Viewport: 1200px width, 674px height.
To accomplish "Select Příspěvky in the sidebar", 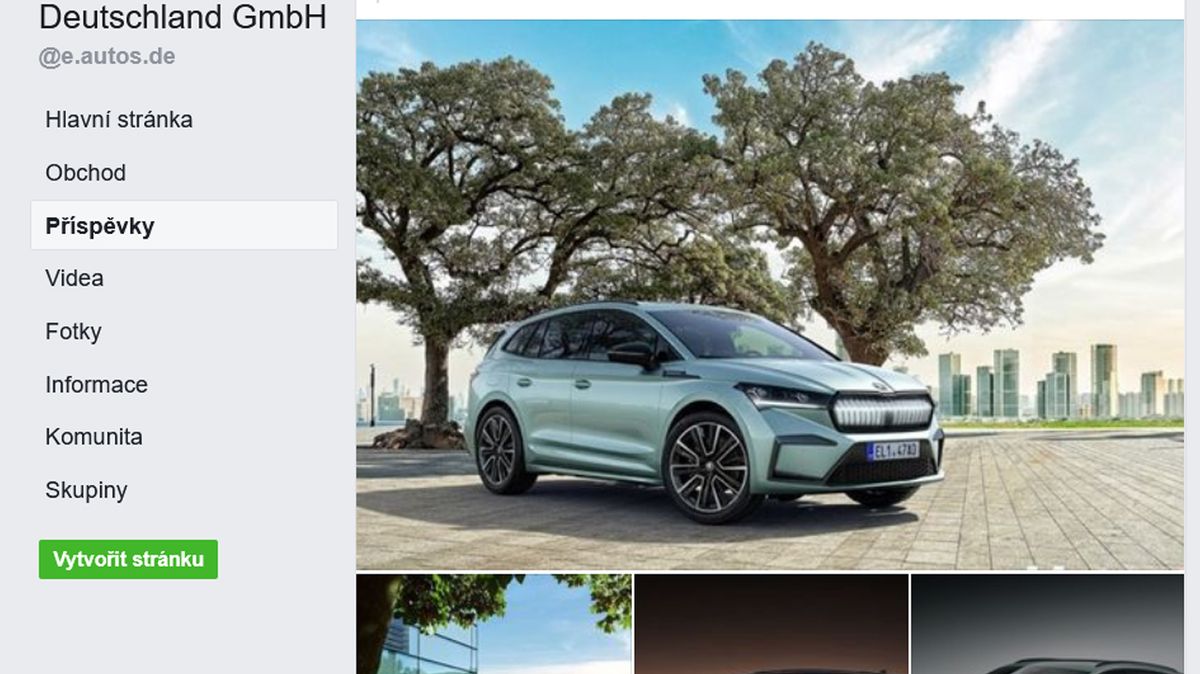I will tap(184, 226).
